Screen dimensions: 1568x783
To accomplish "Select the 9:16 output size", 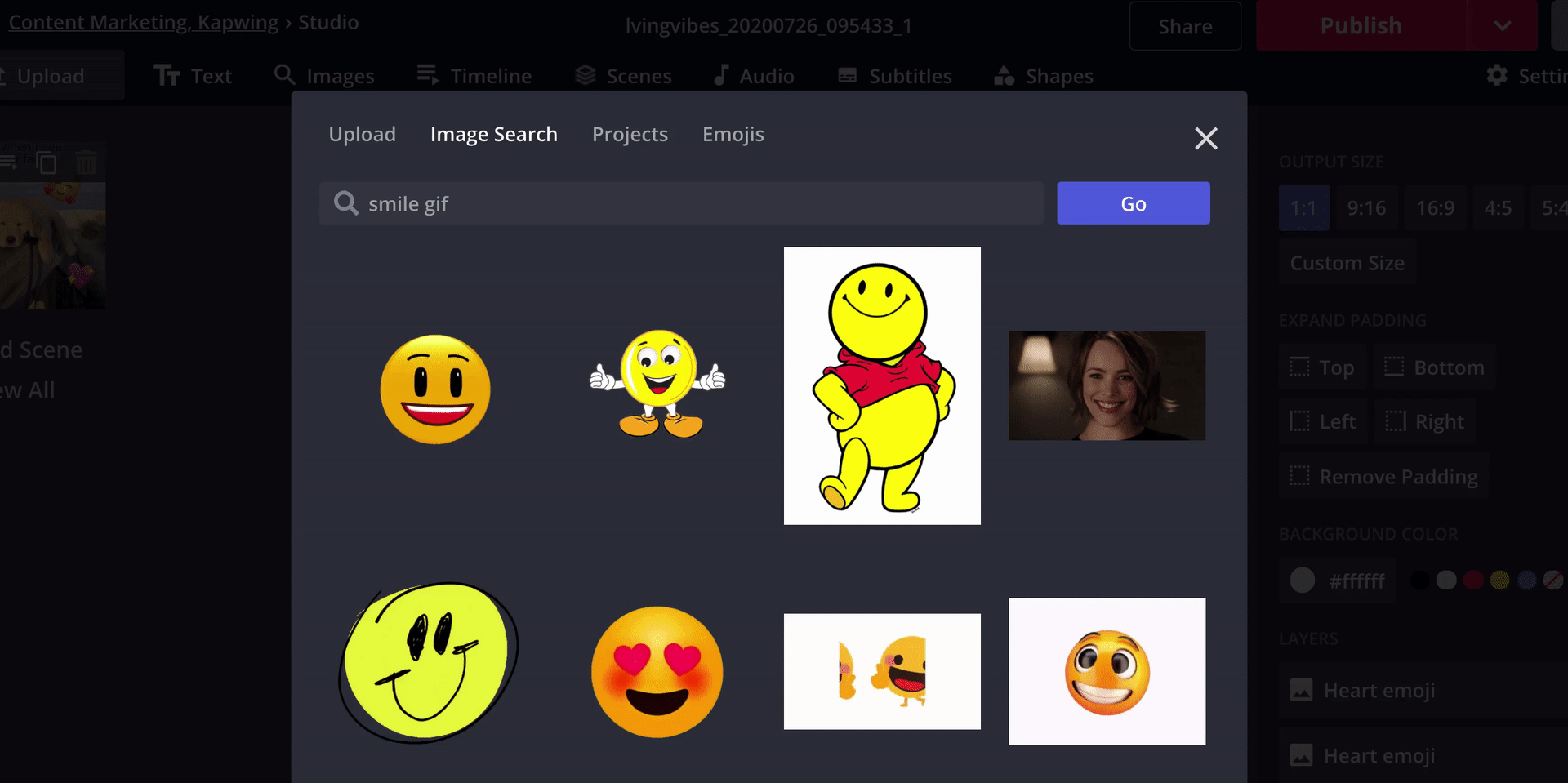I will pos(1366,208).
